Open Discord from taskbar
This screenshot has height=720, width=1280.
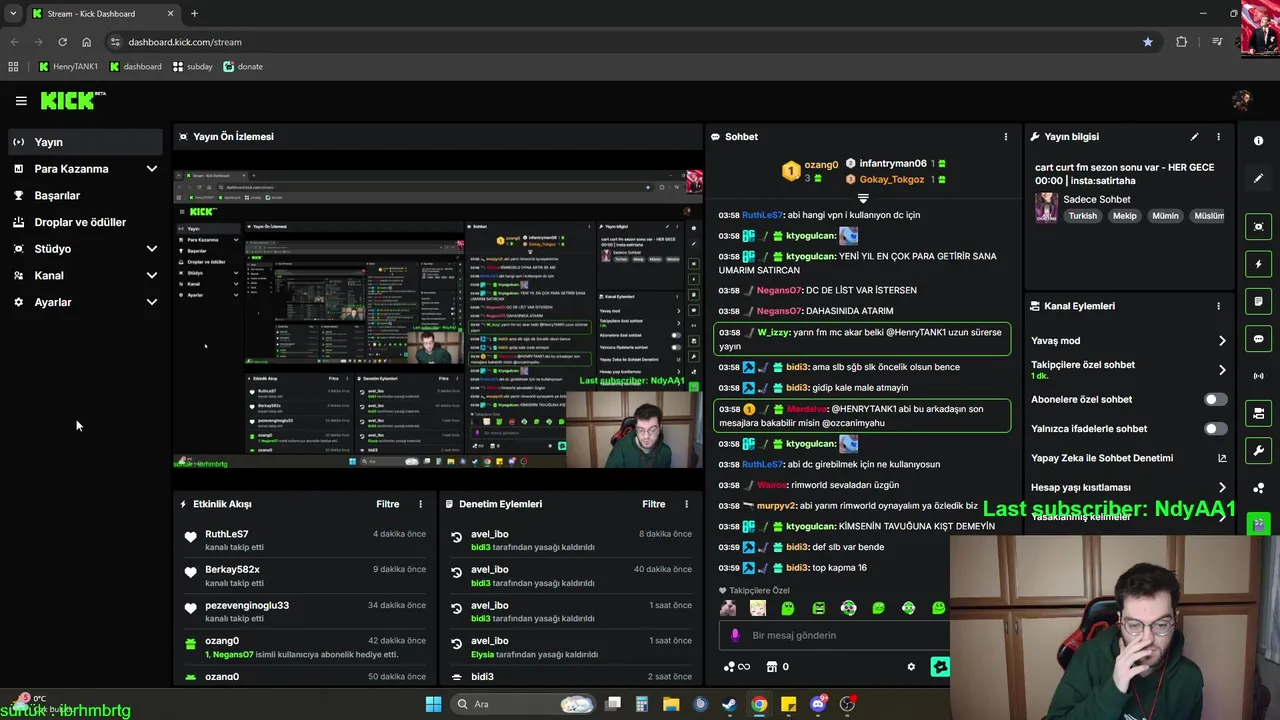click(x=818, y=704)
